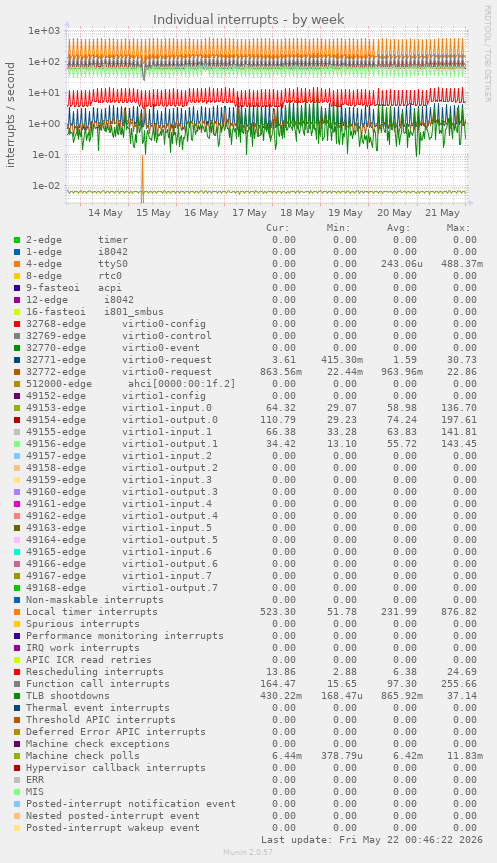Click the RRDTOOL / TOBI OETIKER watermark
Viewport: 497px width, 863px height.
(x=487, y=53)
